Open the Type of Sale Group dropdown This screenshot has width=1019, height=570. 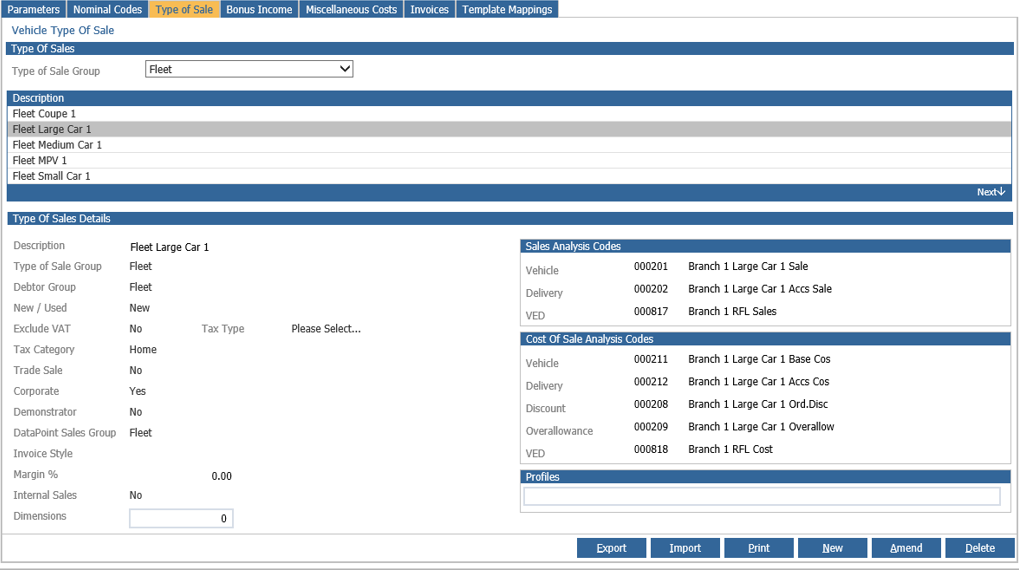point(249,70)
